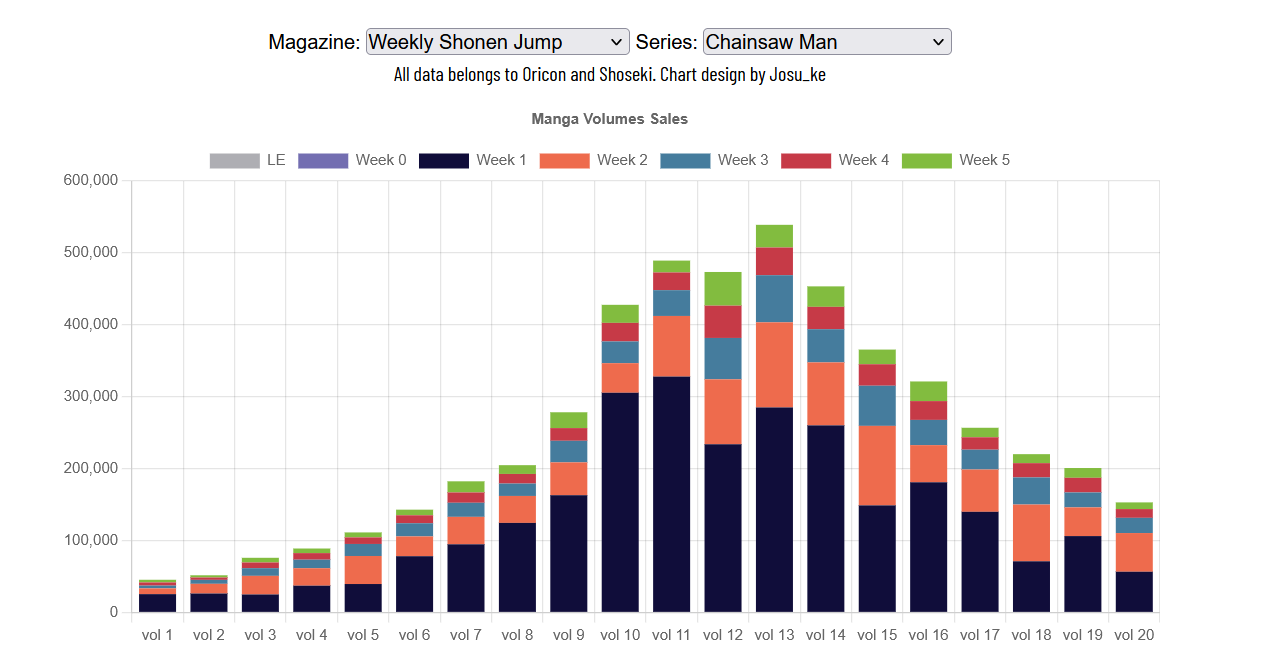This screenshot has width=1279, height=654.
Task: Click the Week 4 segment of vol 12 bar
Action: (x=723, y=322)
